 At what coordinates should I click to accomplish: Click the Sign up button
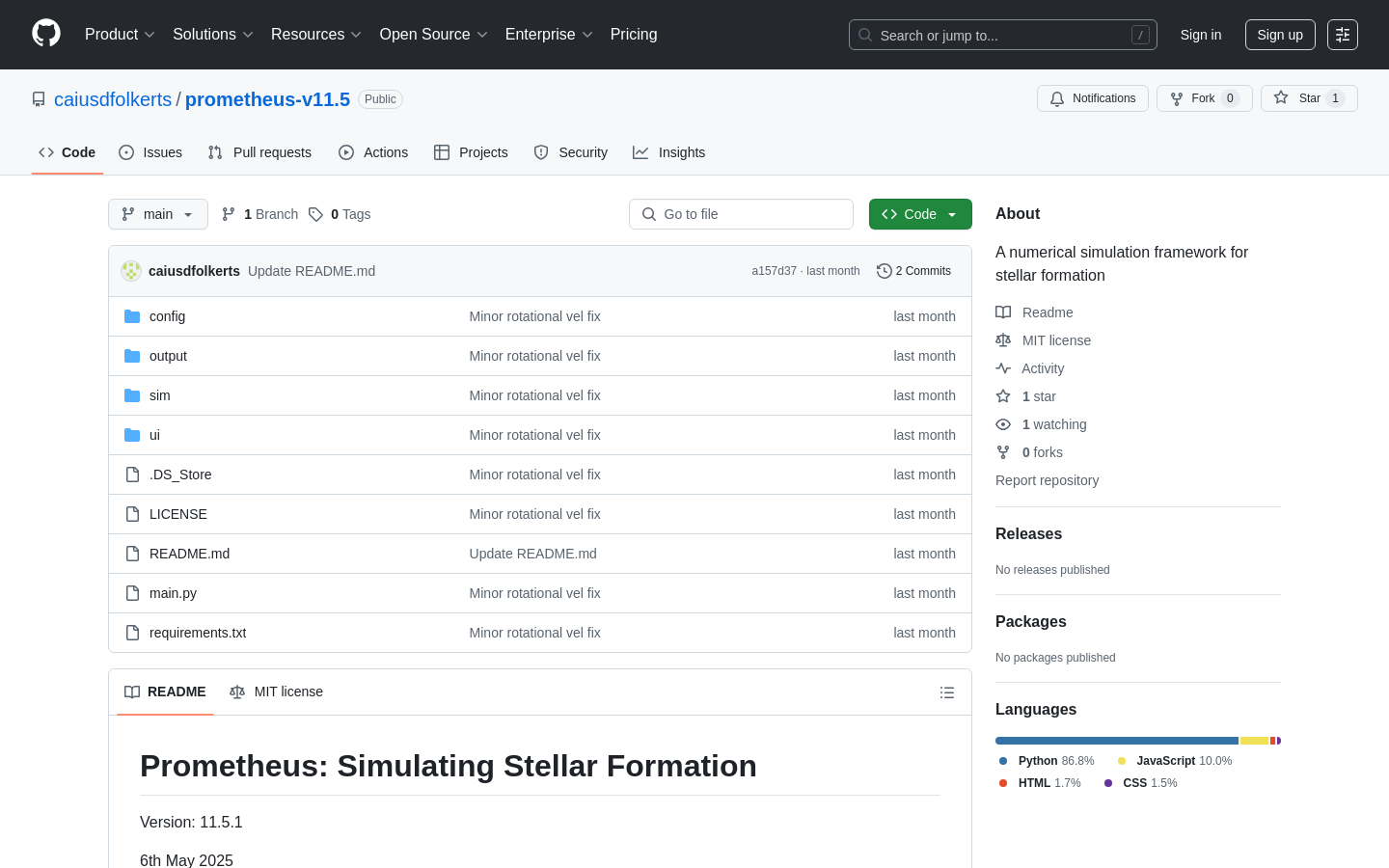(1280, 35)
